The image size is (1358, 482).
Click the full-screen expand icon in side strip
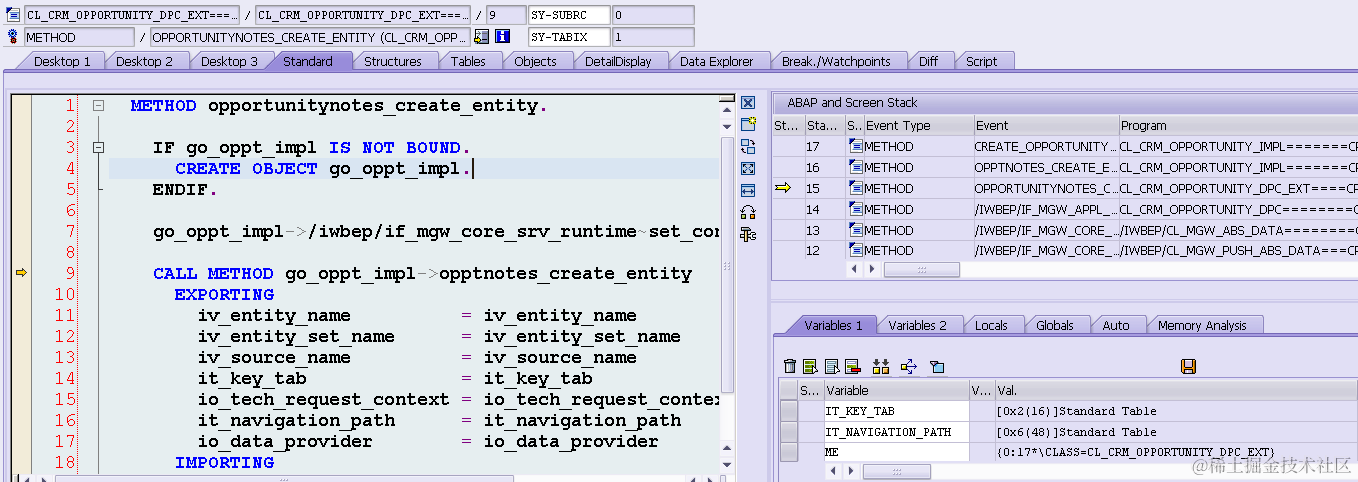tap(748, 168)
